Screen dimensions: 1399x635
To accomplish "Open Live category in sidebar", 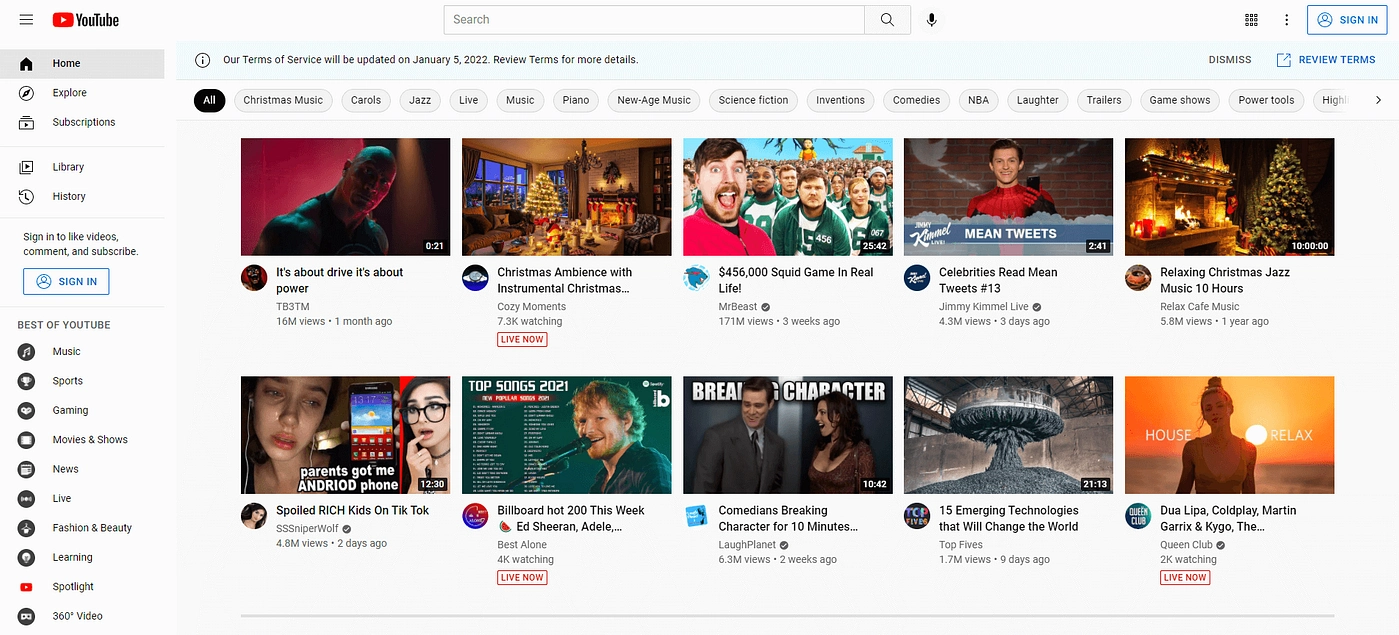I will click(x=82, y=498).
